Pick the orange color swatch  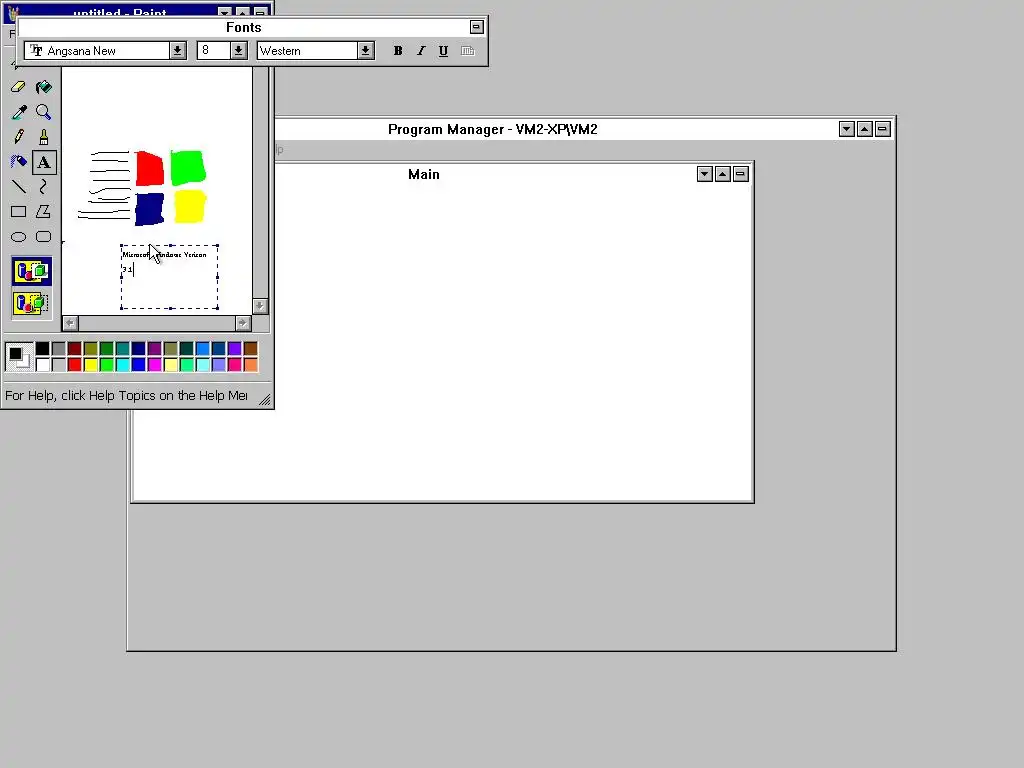tap(251, 364)
